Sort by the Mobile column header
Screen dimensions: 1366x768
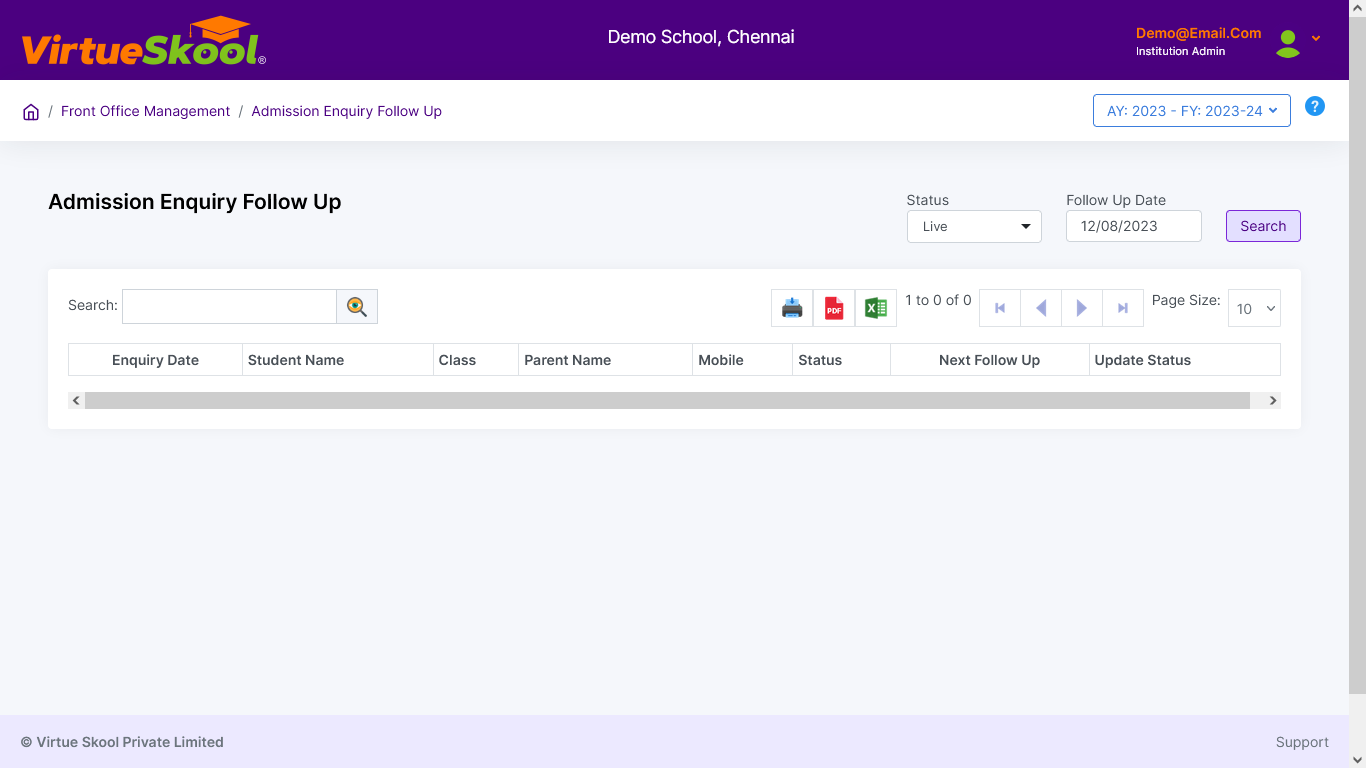tap(743, 360)
